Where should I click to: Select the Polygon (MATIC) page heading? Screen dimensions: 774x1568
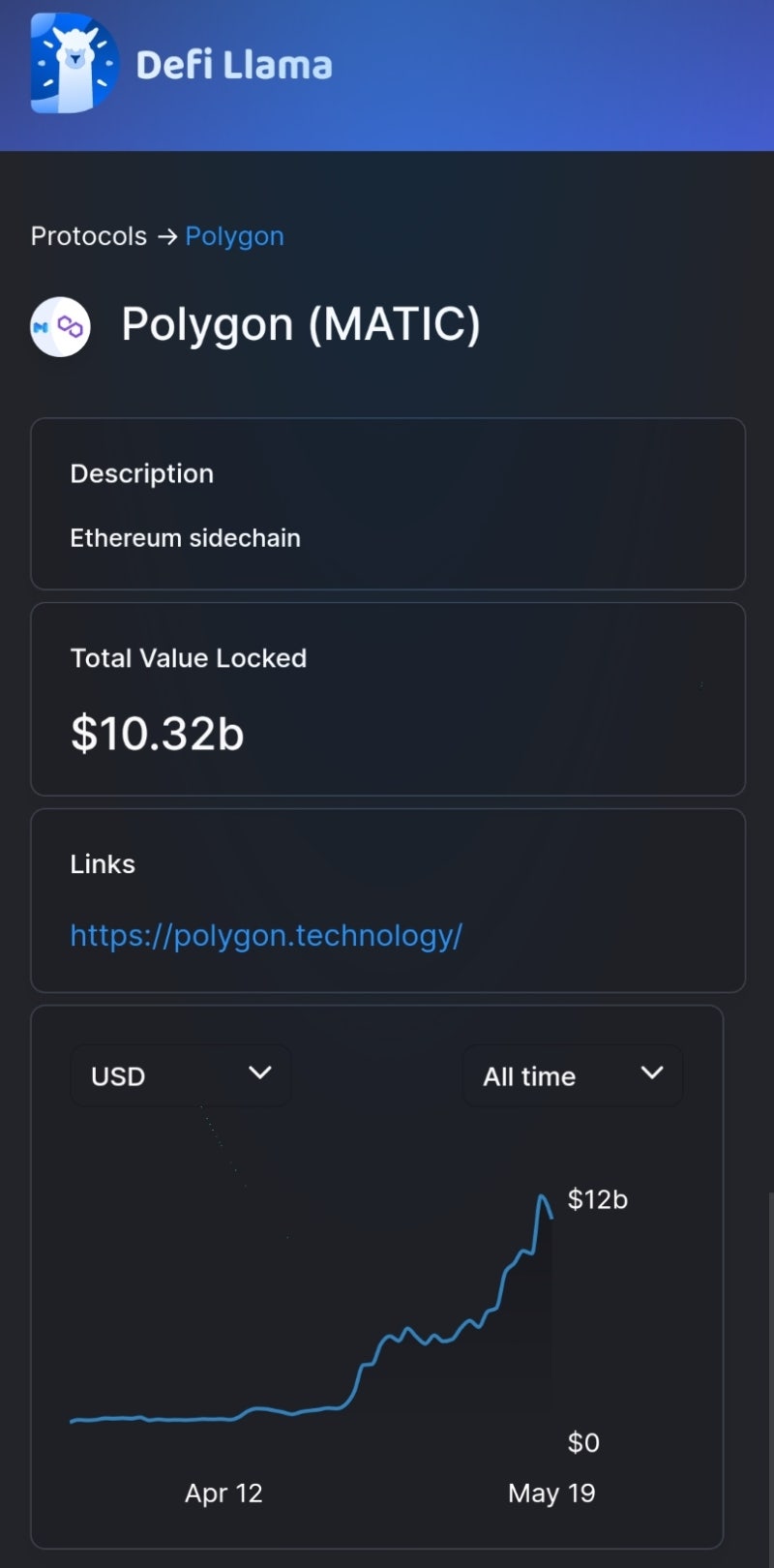(x=300, y=324)
